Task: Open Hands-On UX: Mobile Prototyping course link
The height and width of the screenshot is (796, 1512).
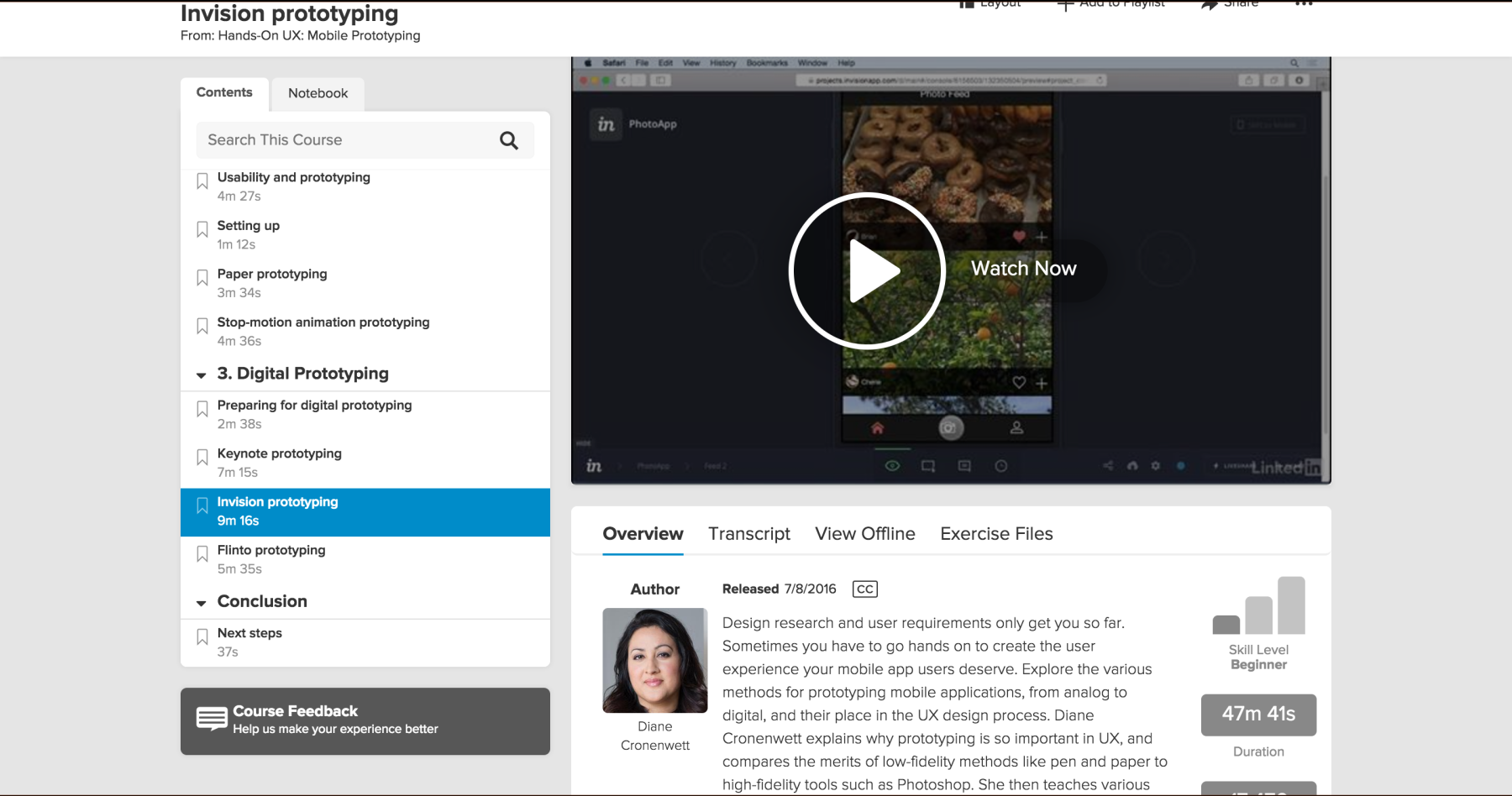Action: [x=318, y=35]
